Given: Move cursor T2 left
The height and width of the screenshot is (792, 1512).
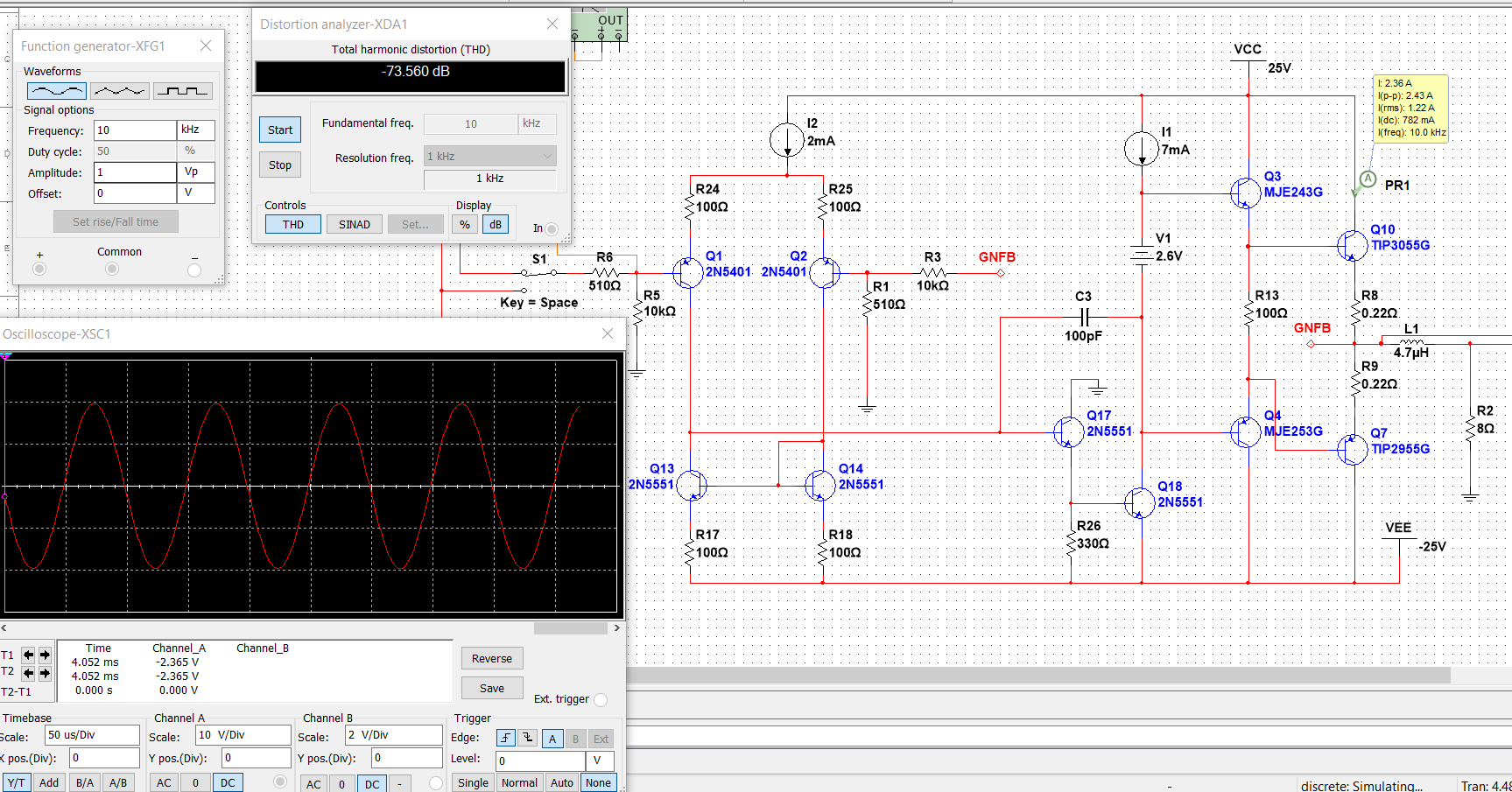Looking at the screenshot, I should [x=29, y=673].
